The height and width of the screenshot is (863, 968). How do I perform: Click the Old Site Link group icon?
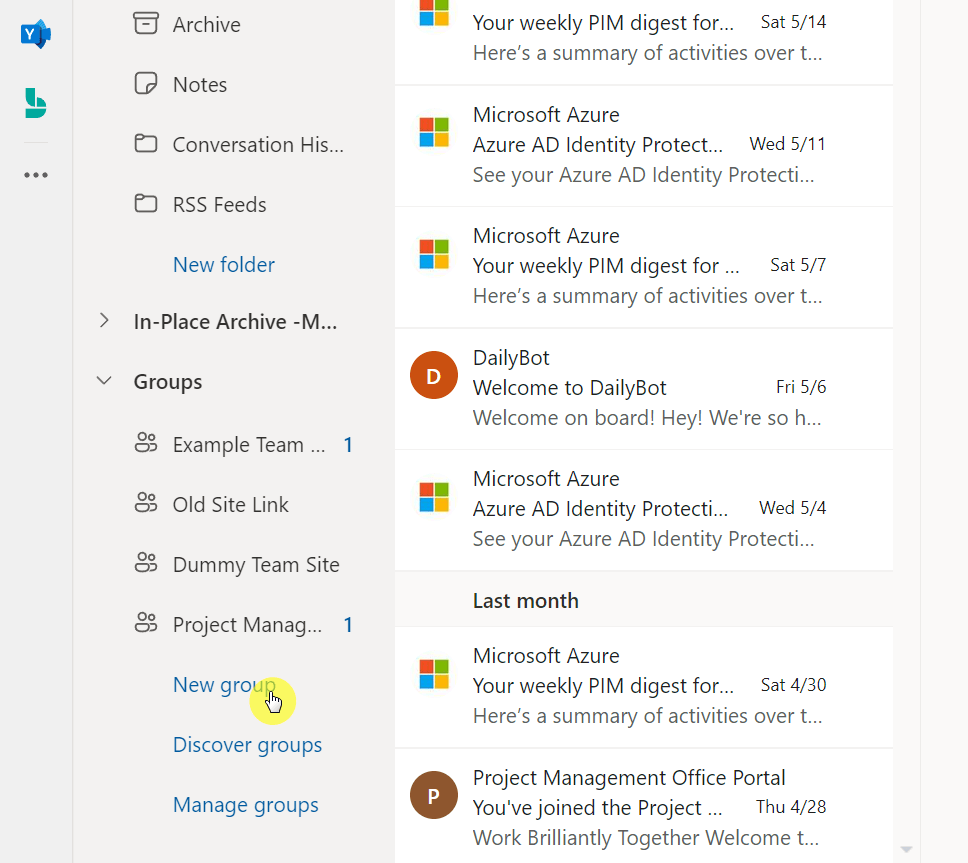[x=146, y=504]
